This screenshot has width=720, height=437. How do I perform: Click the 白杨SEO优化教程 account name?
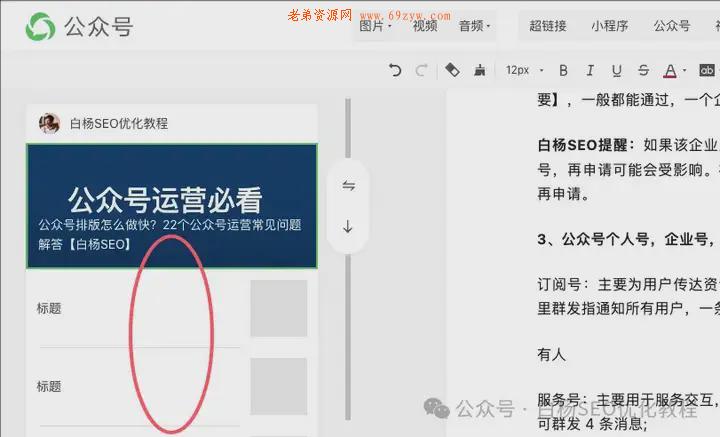(119, 123)
